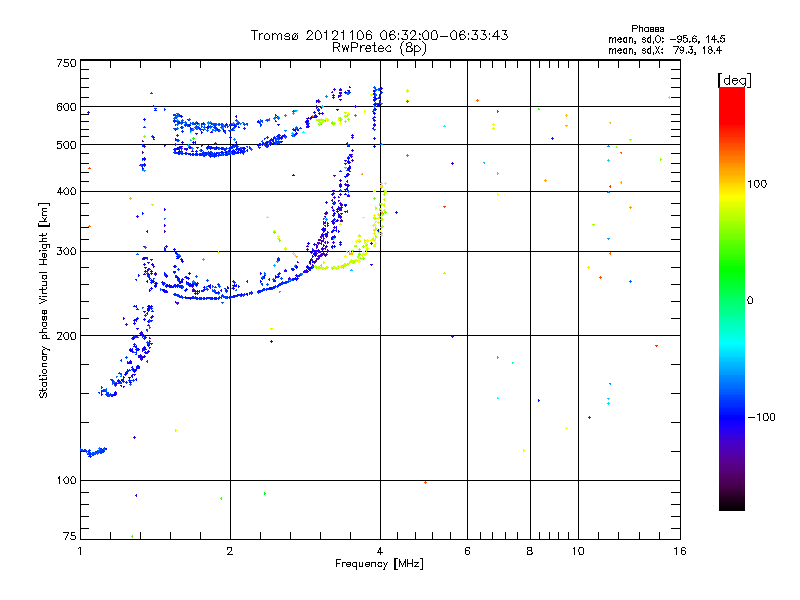Click the "Frequency [MHz]" axis label
Viewport: 800px width, 600px height.
click(379, 564)
